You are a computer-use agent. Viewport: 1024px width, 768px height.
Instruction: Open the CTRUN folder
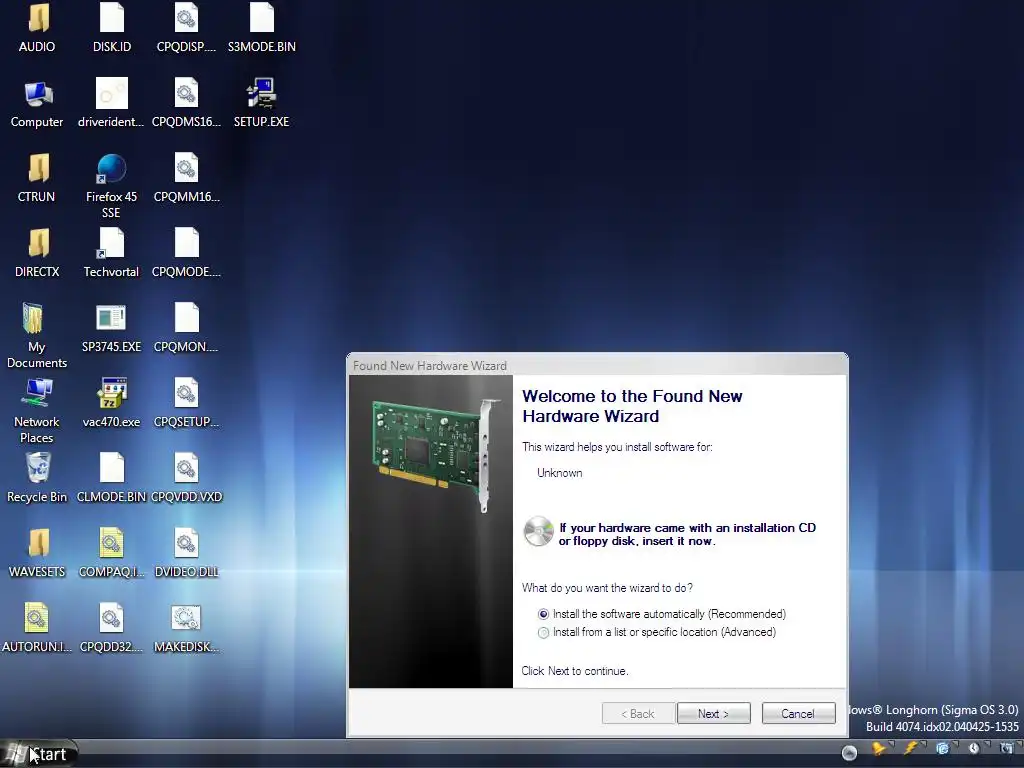[37, 168]
